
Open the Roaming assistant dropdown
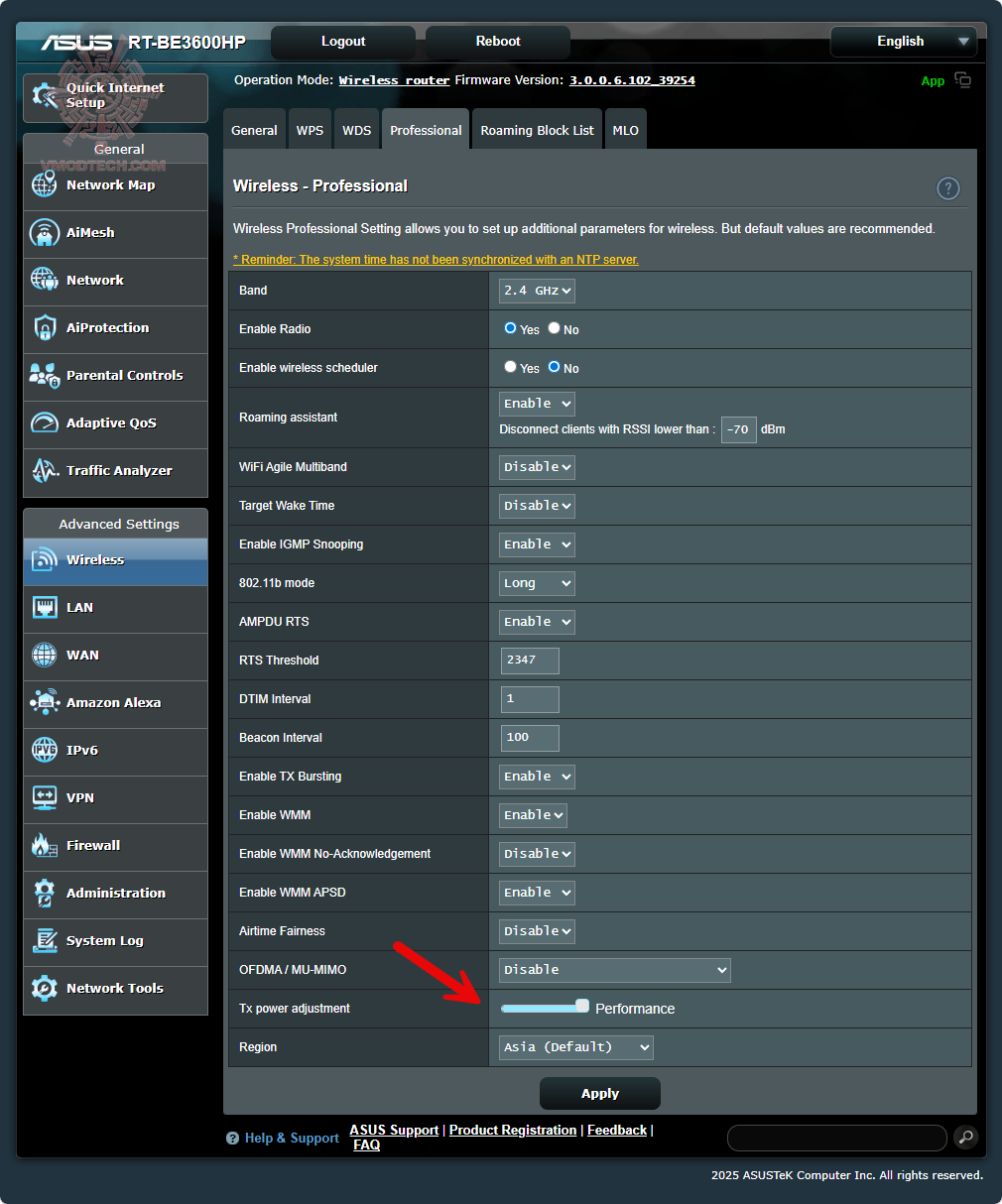coord(537,404)
